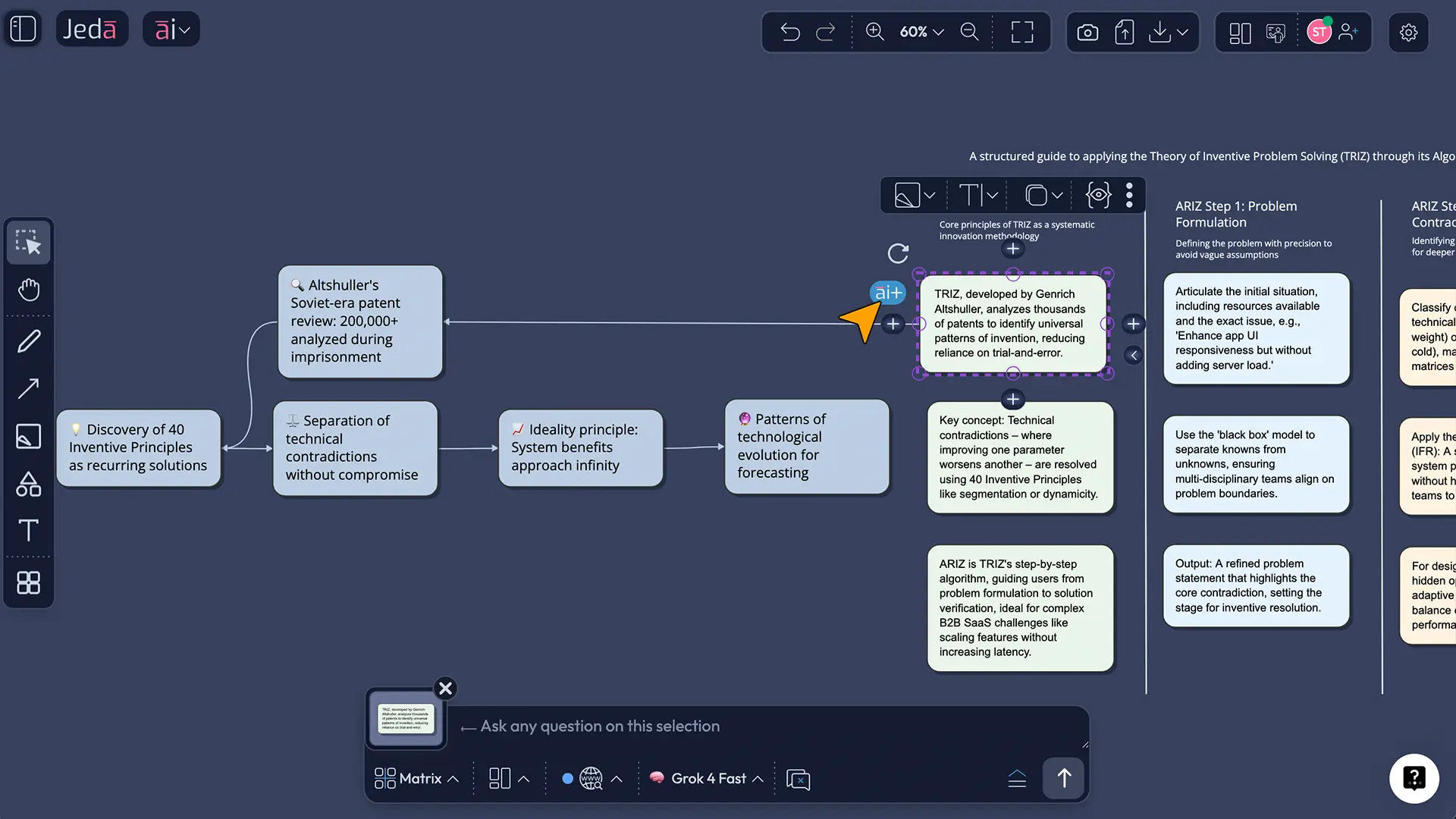This screenshot has height=819, width=1456.
Task: Toggle the code-eye view in floating toolbar
Action: pyautogui.click(x=1097, y=195)
